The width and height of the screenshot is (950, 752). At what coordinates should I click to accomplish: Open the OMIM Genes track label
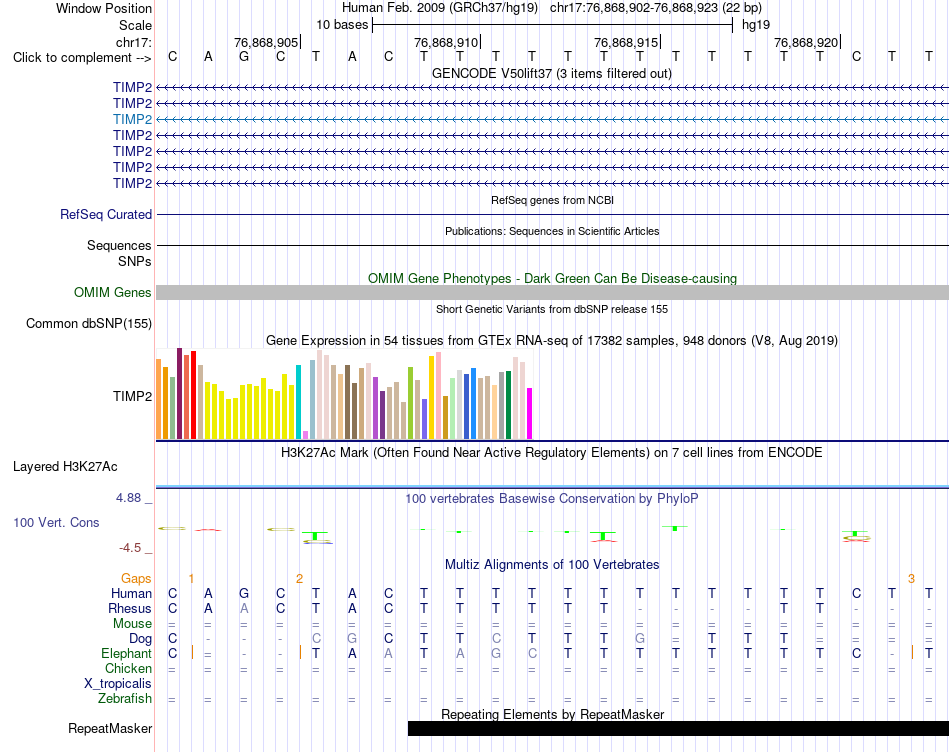[x=113, y=293]
